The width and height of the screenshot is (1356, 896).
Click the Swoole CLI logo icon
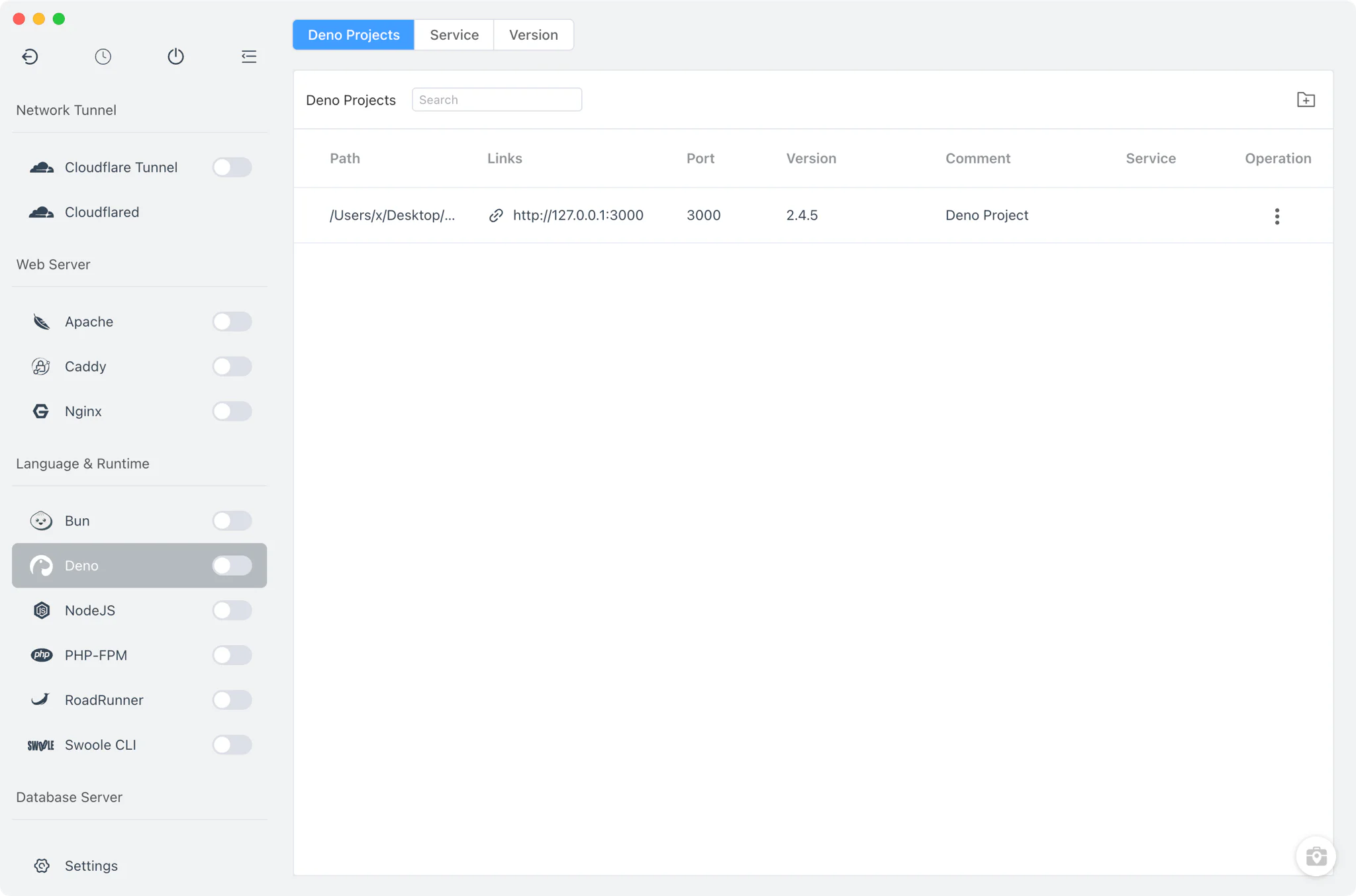(41, 745)
